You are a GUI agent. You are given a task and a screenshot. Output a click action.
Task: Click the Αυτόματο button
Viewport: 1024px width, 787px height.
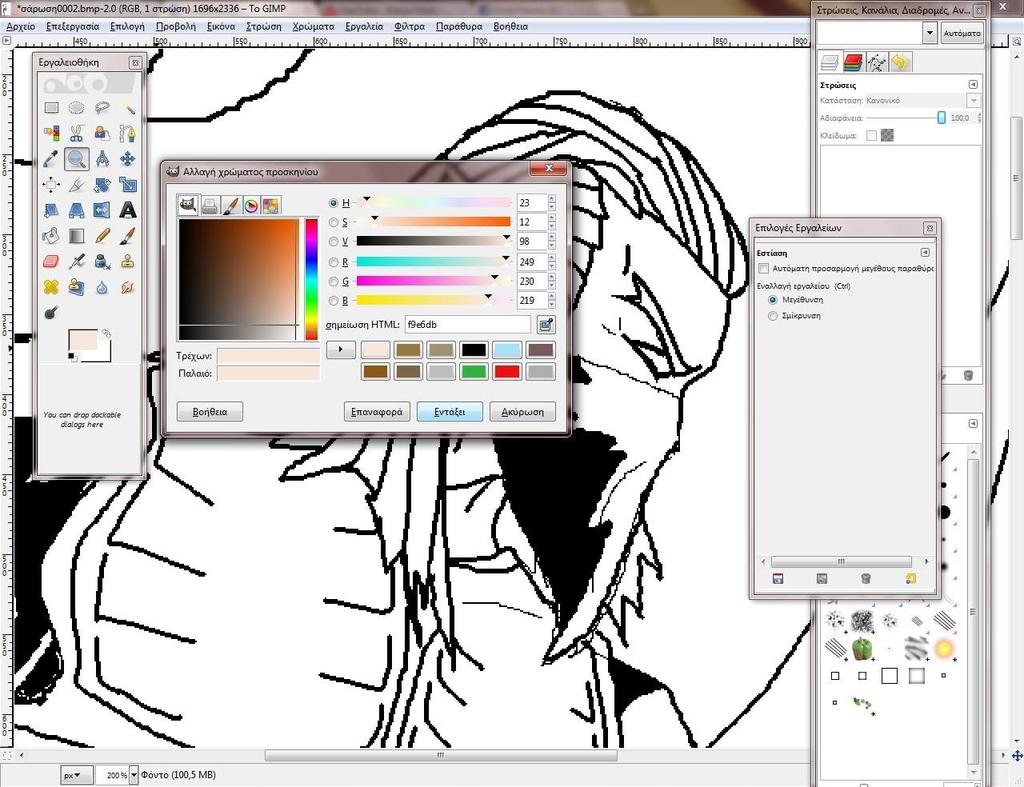962,33
